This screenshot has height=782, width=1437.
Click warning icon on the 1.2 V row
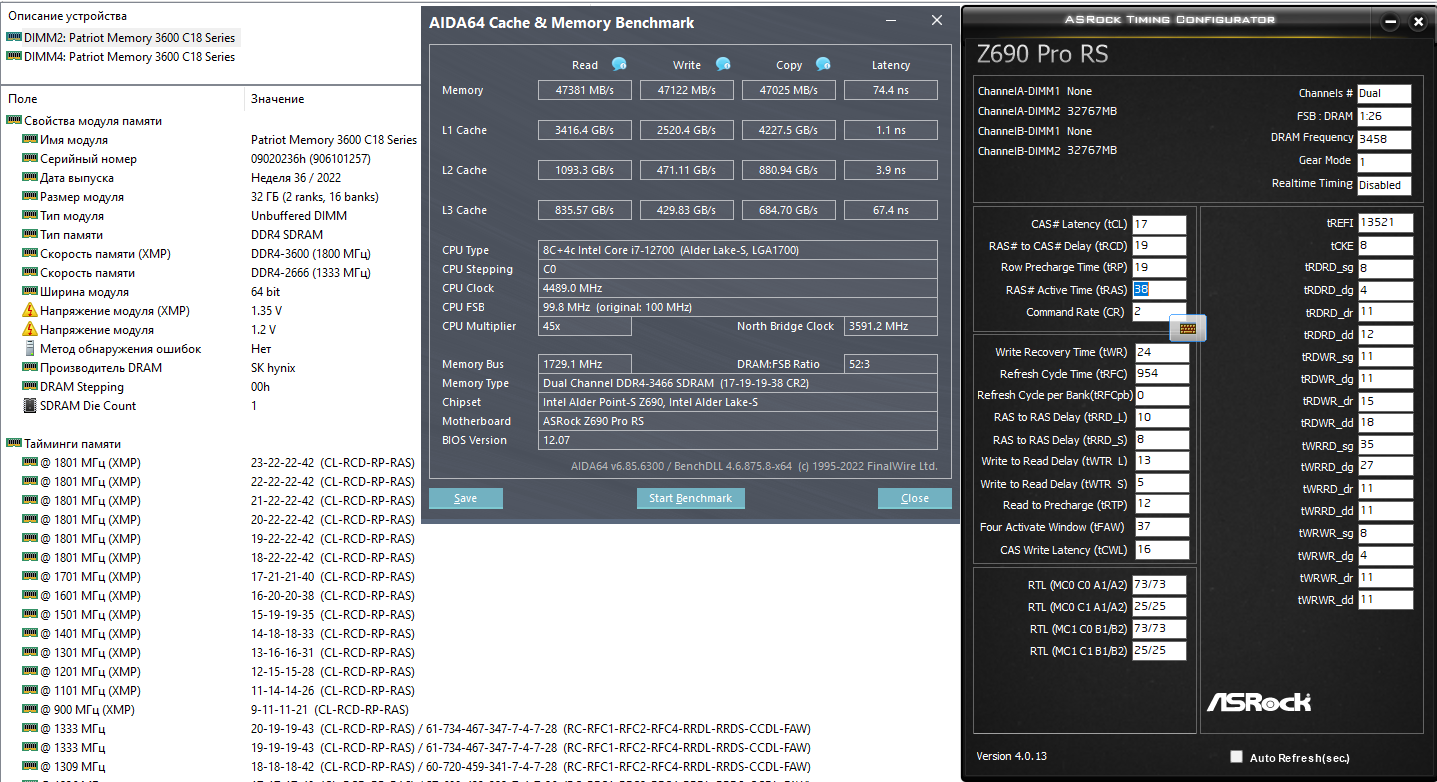click(x=30, y=330)
